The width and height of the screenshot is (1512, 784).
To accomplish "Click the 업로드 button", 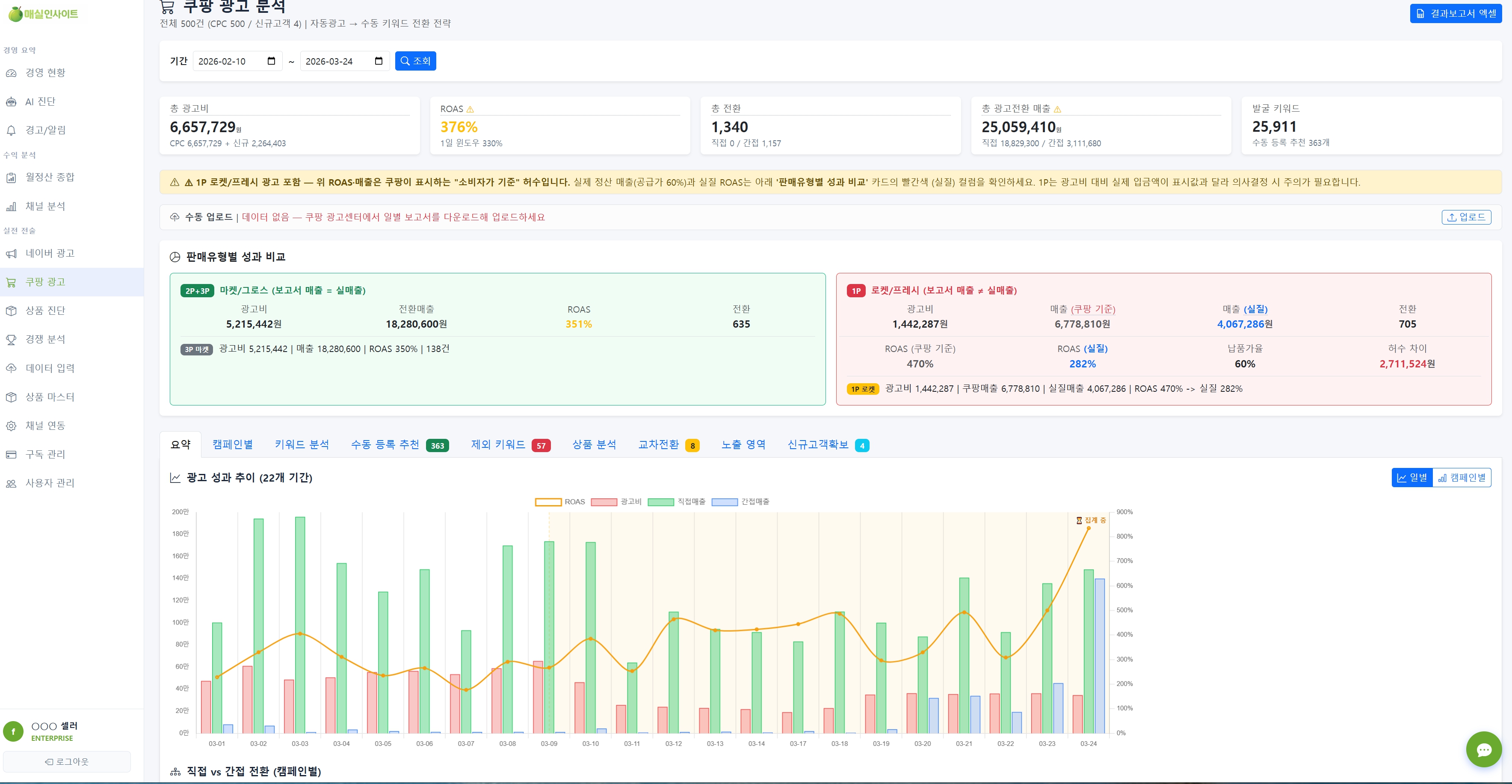I will 1466,217.
